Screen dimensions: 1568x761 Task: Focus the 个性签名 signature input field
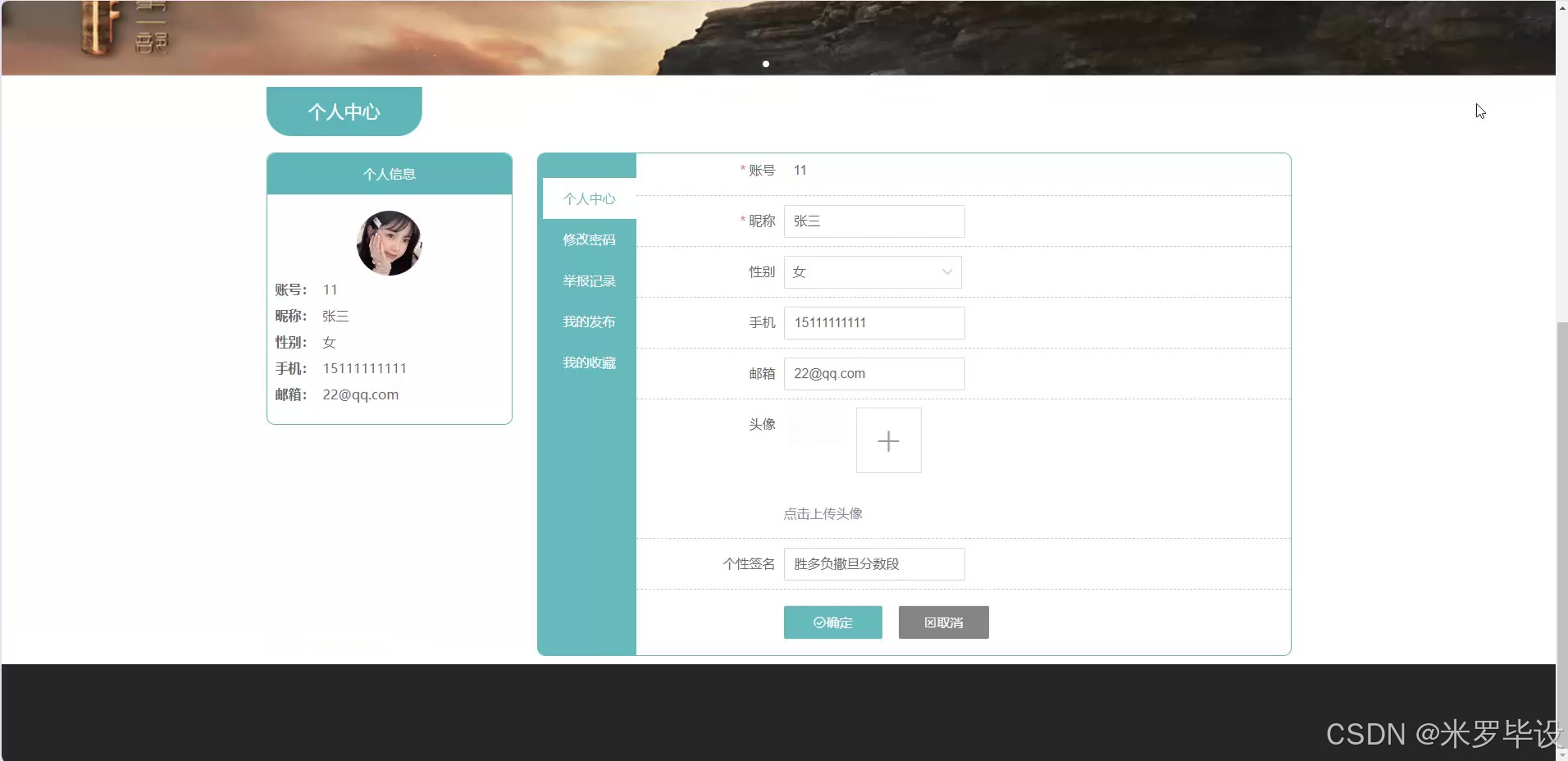coord(874,564)
